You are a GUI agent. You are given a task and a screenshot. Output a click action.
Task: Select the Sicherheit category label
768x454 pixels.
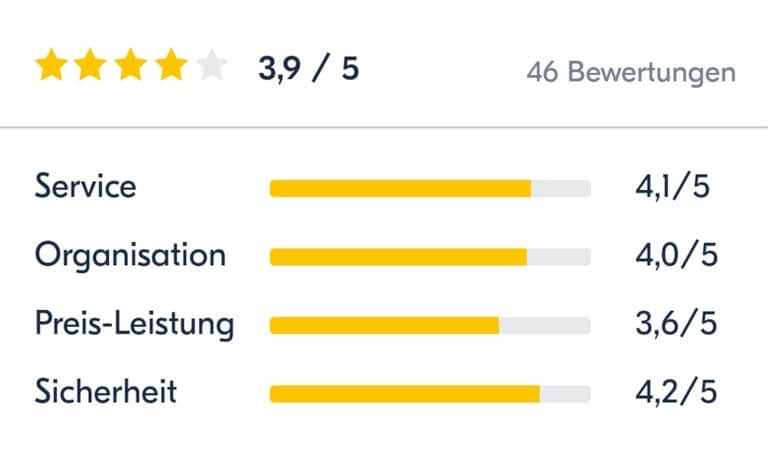(106, 391)
